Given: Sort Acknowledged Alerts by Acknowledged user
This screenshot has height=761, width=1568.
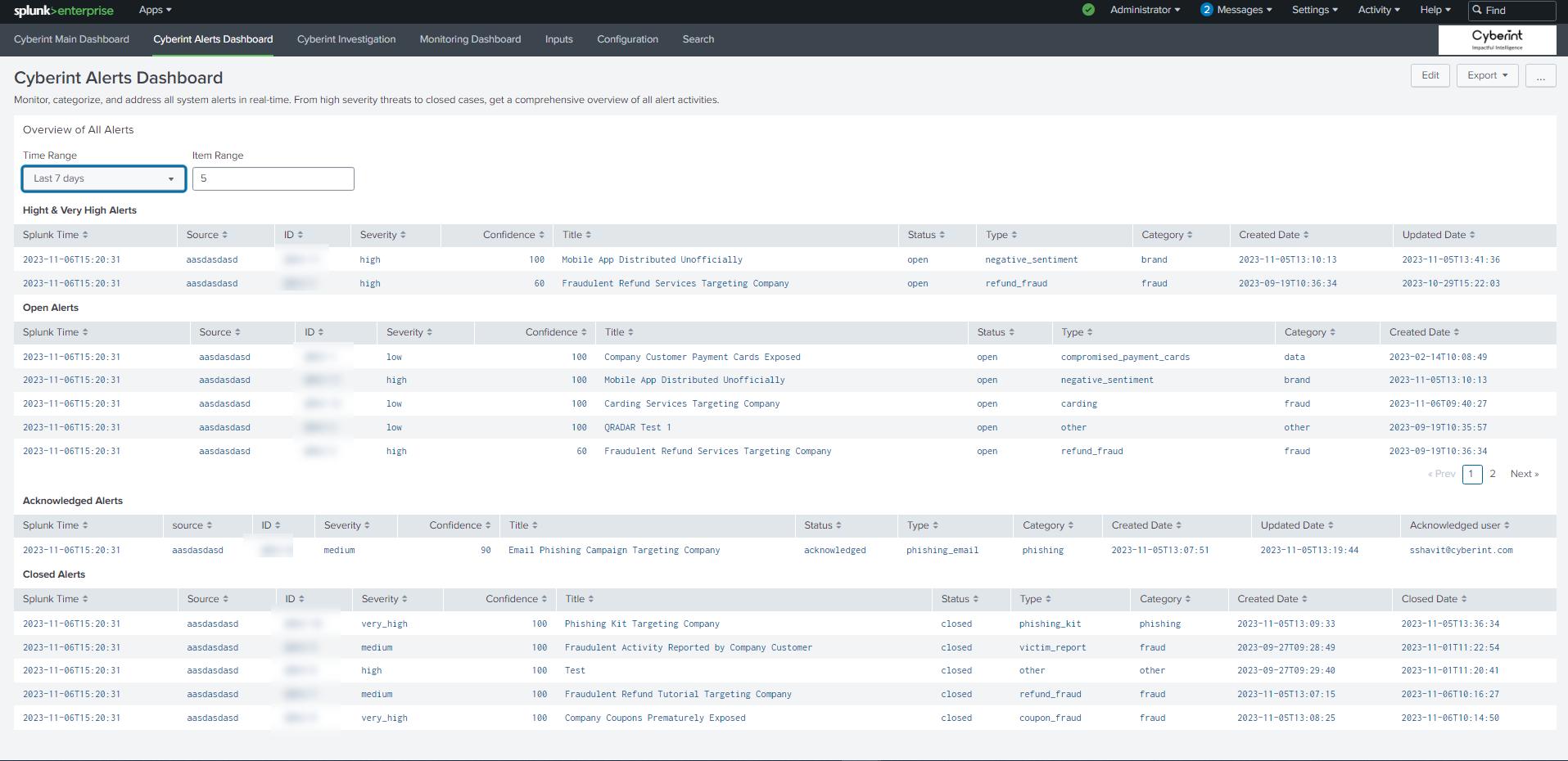Looking at the screenshot, I should tap(1459, 525).
